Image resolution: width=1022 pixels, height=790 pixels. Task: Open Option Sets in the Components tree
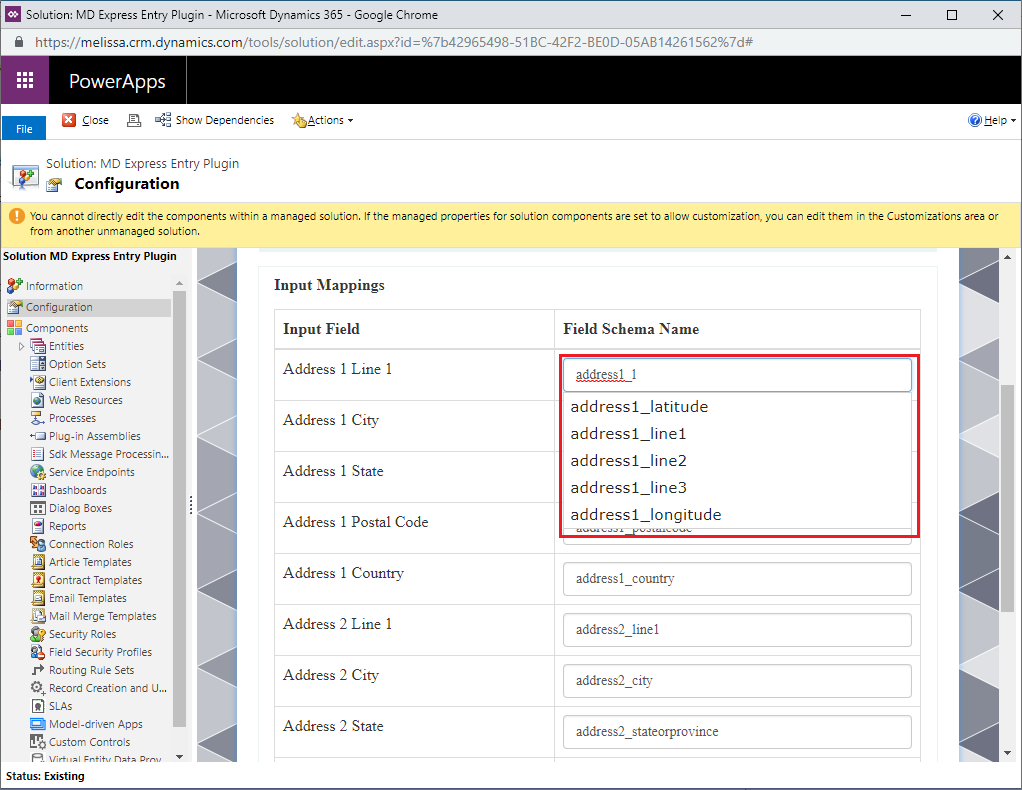(x=77, y=364)
